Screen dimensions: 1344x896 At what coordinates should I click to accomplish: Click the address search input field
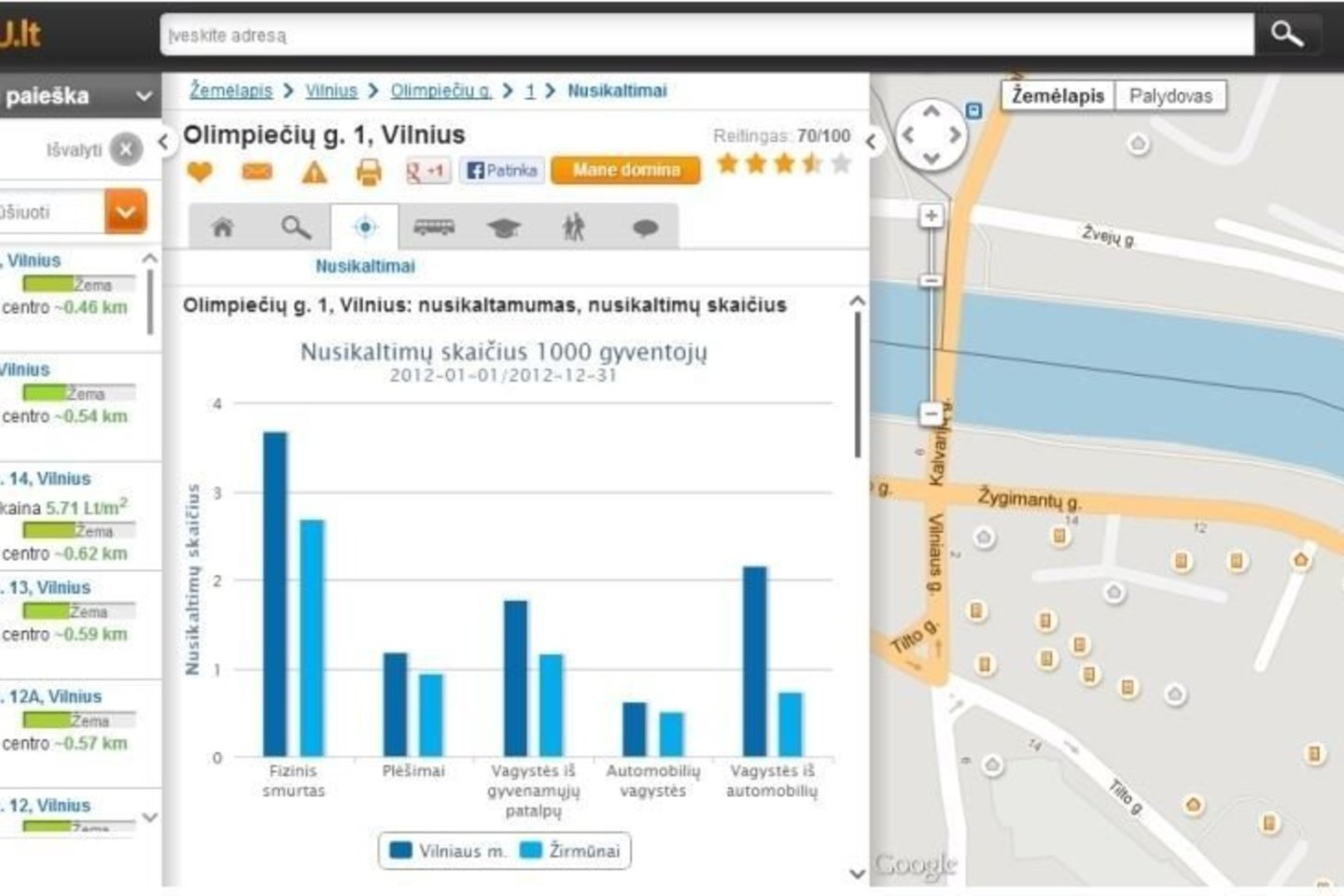[x=707, y=35]
